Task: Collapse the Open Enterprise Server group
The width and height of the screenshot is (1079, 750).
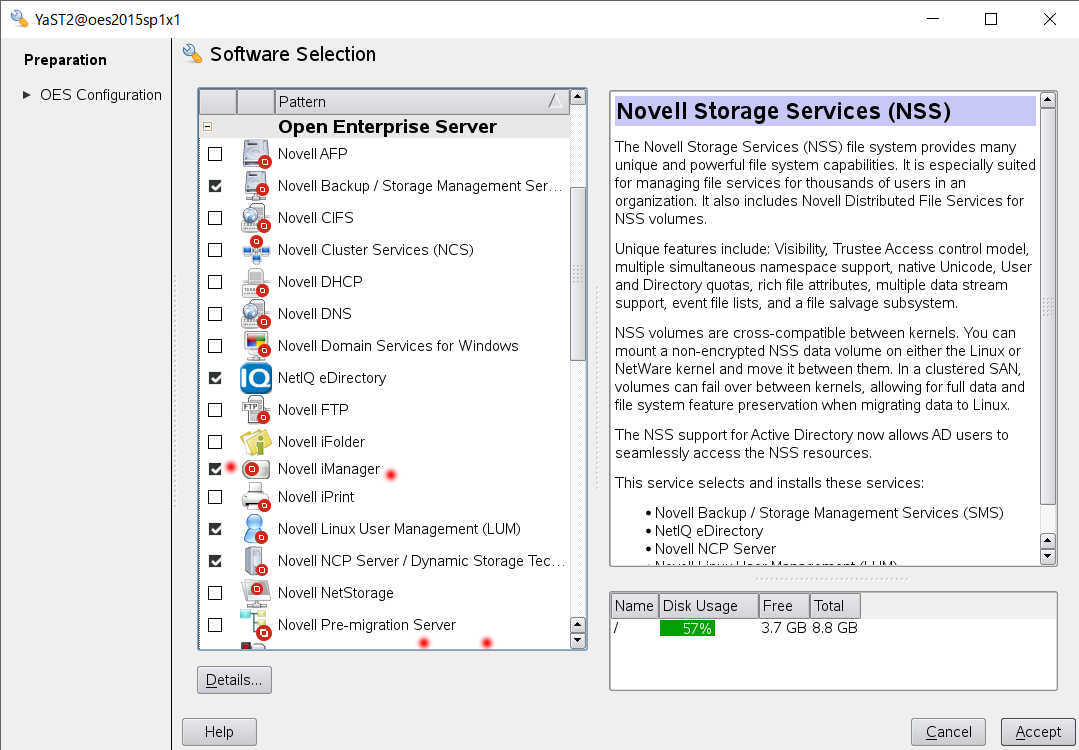Action: [x=208, y=127]
